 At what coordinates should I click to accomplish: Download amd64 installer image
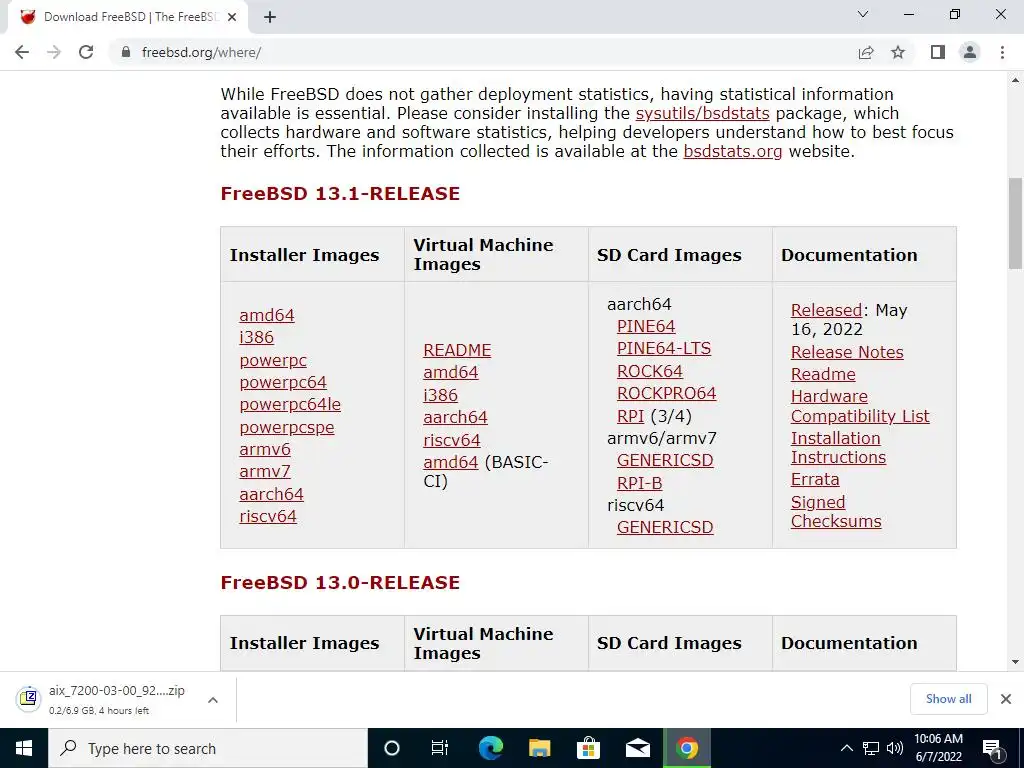coord(266,315)
